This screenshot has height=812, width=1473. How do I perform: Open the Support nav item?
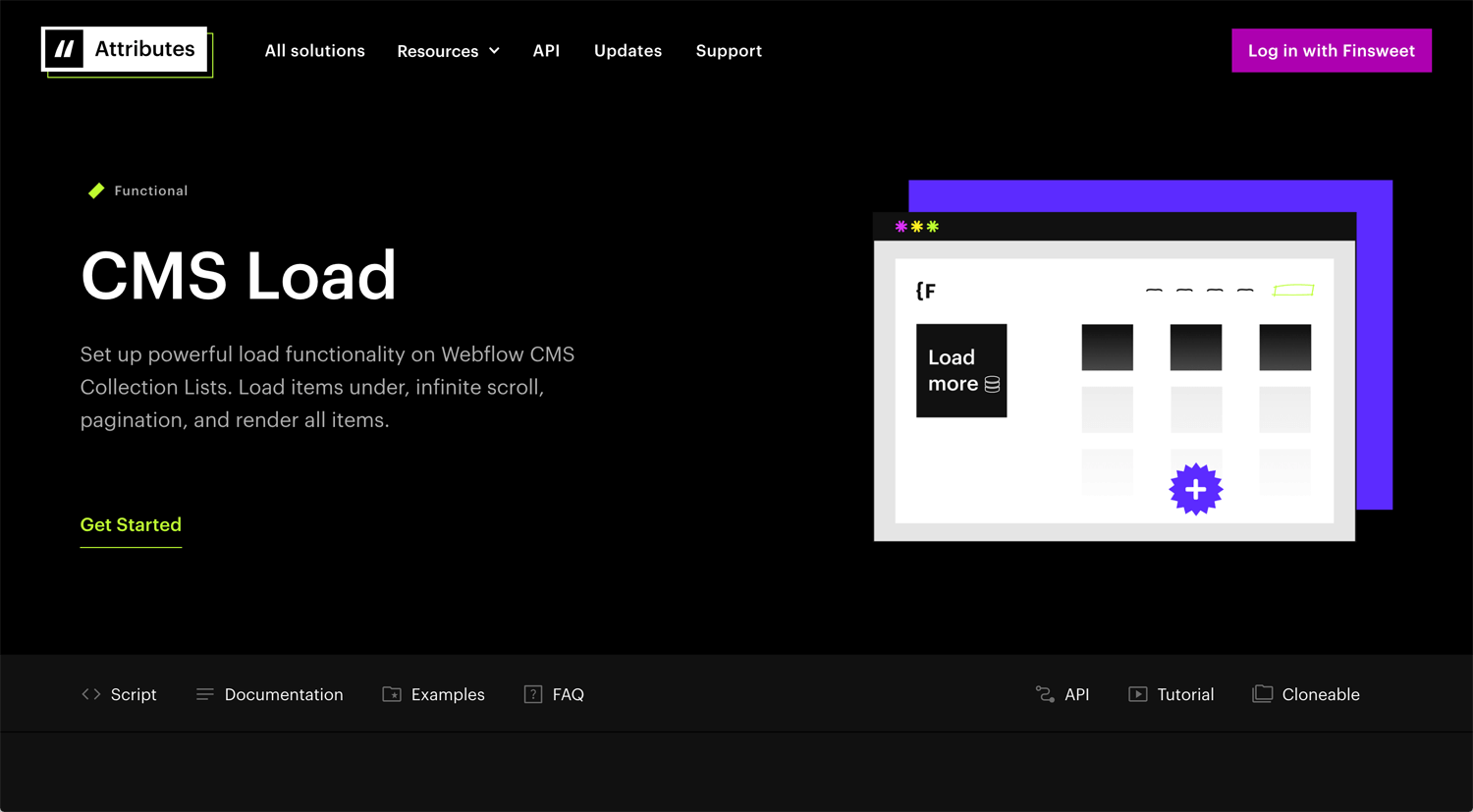(729, 50)
